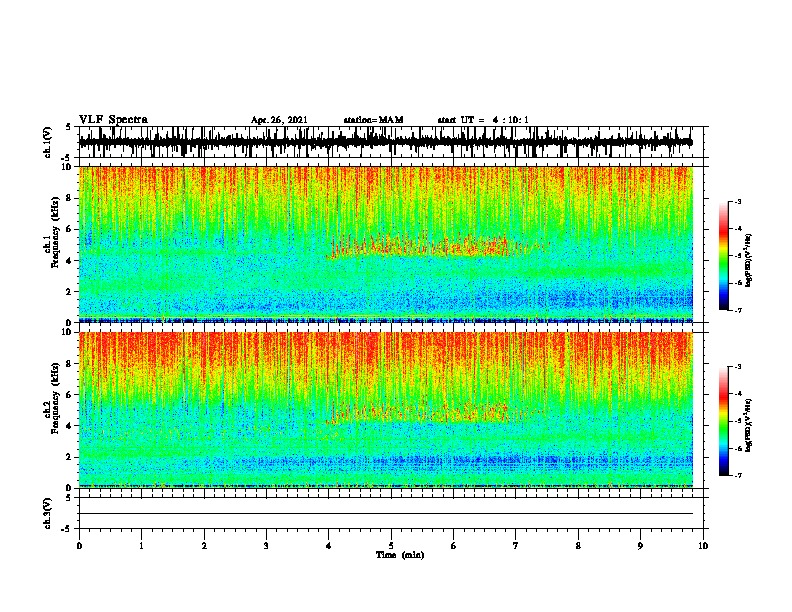Click the 'VLF Spectra' plot title
The width and height of the screenshot is (792, 612).
point(113,120)
